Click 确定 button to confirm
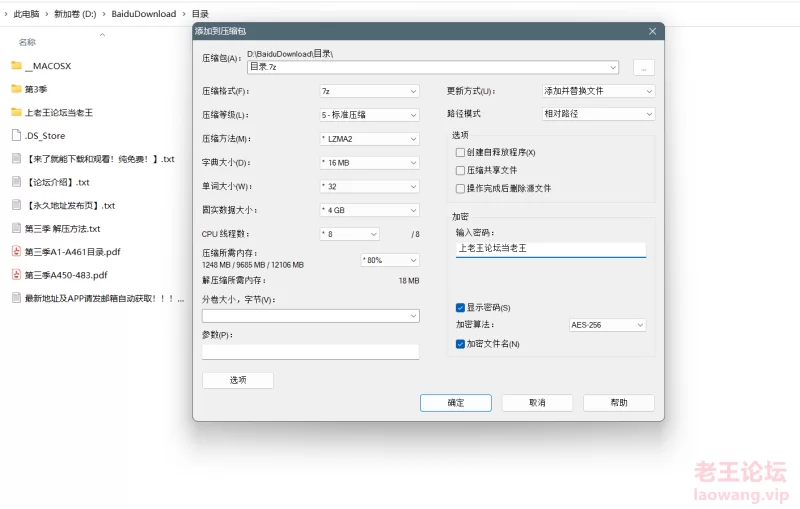Screen dimensions: 800x509 click(x=456, y=403)
